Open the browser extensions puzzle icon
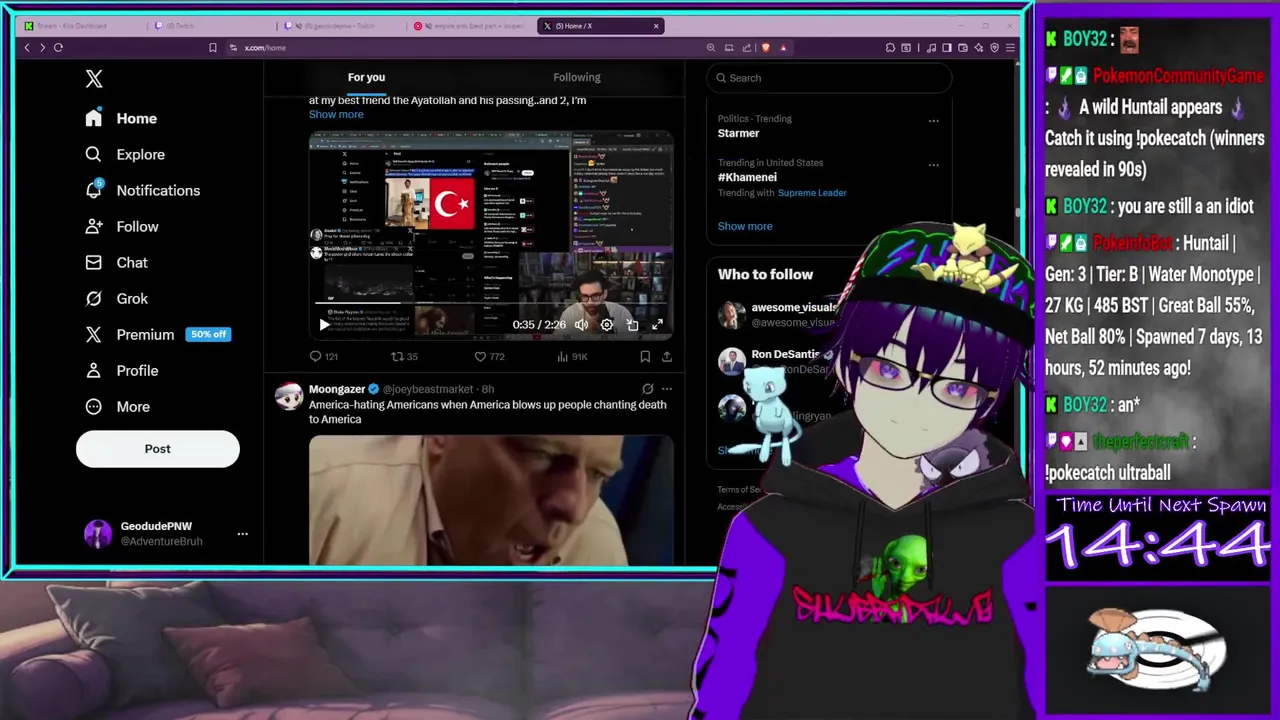 coord(890,48)
